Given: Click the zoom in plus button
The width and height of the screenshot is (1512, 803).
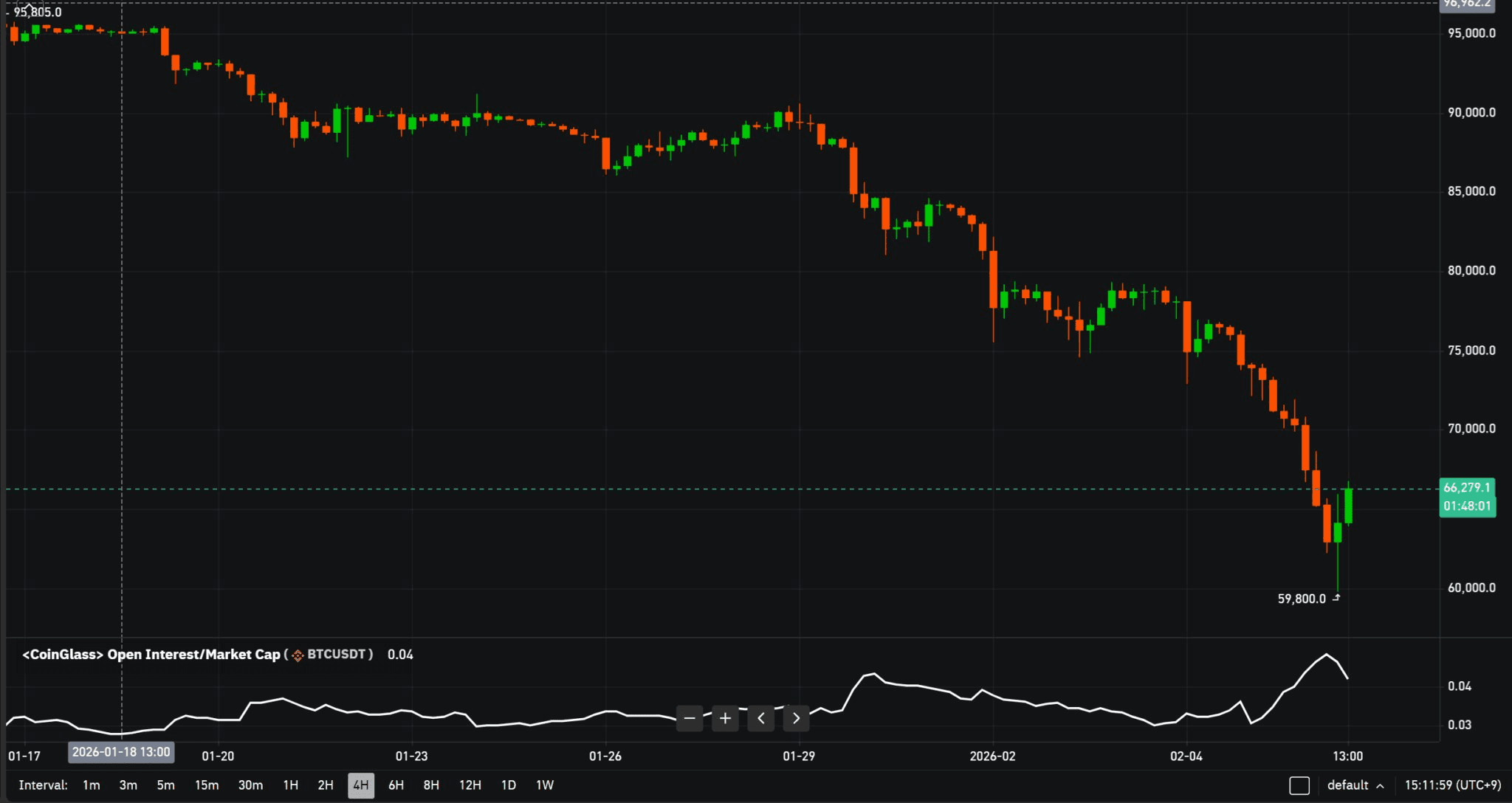Looking at the screenshot, I should coord(725,718).
